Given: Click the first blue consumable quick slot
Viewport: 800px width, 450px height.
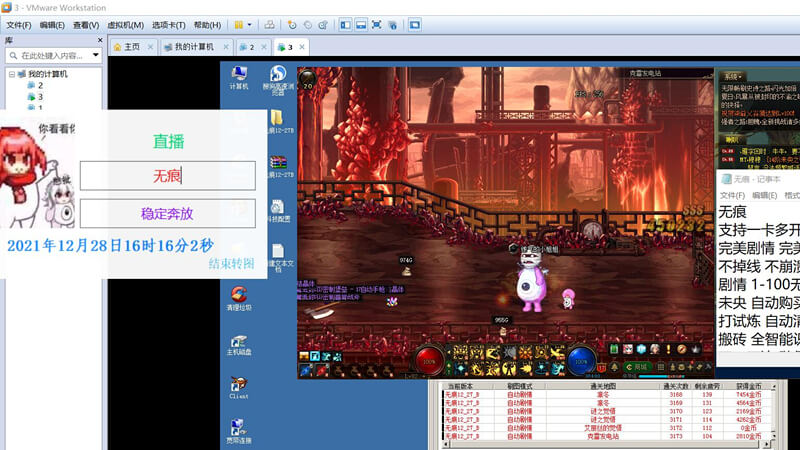Looking at the screenshot, I should pyautogui.click(x=305, y=370).
